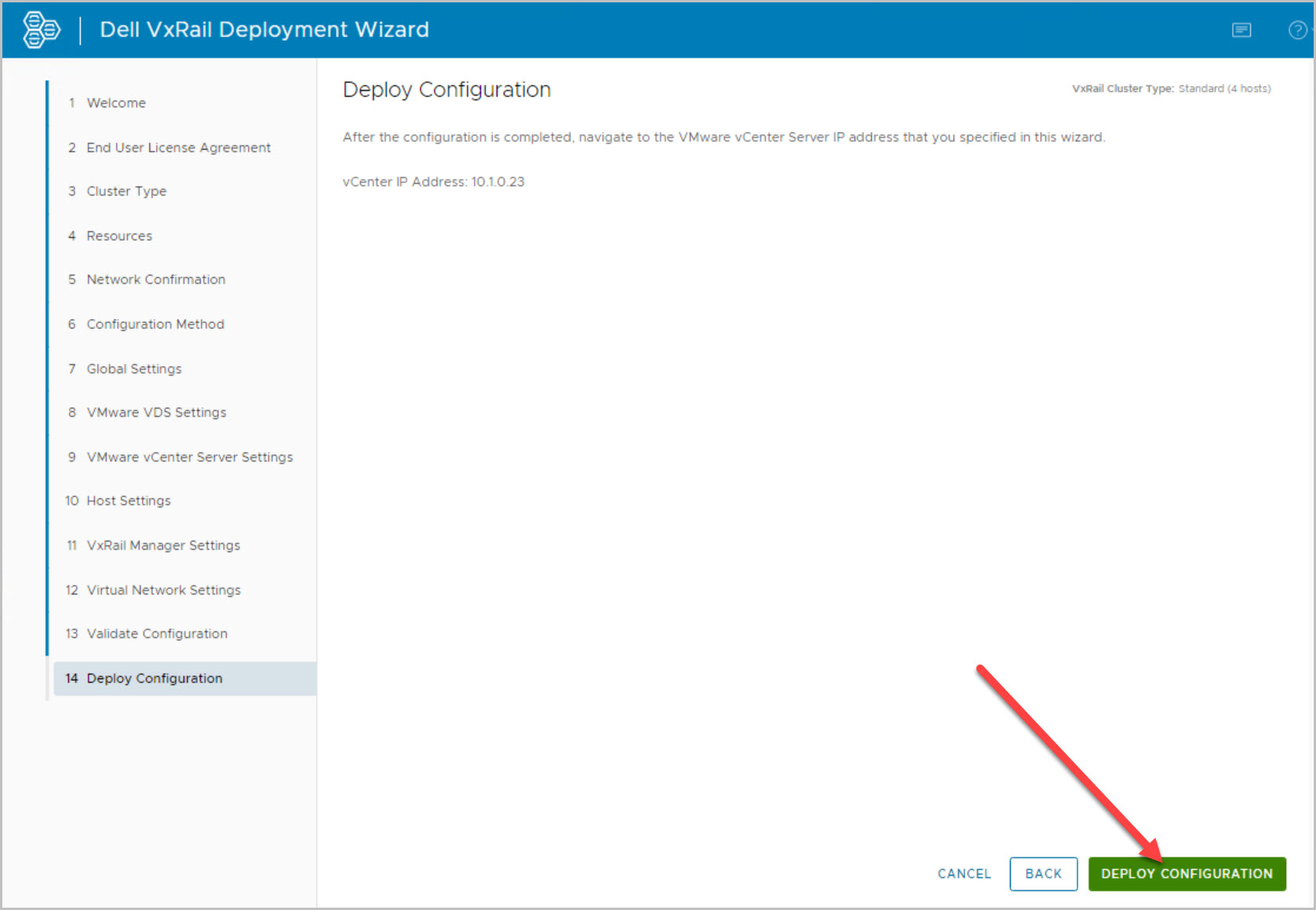Open the feedback message icon in header
Image resolution: width=1316 pixels, height=910 pixels.
click(x=1241, y=30)
